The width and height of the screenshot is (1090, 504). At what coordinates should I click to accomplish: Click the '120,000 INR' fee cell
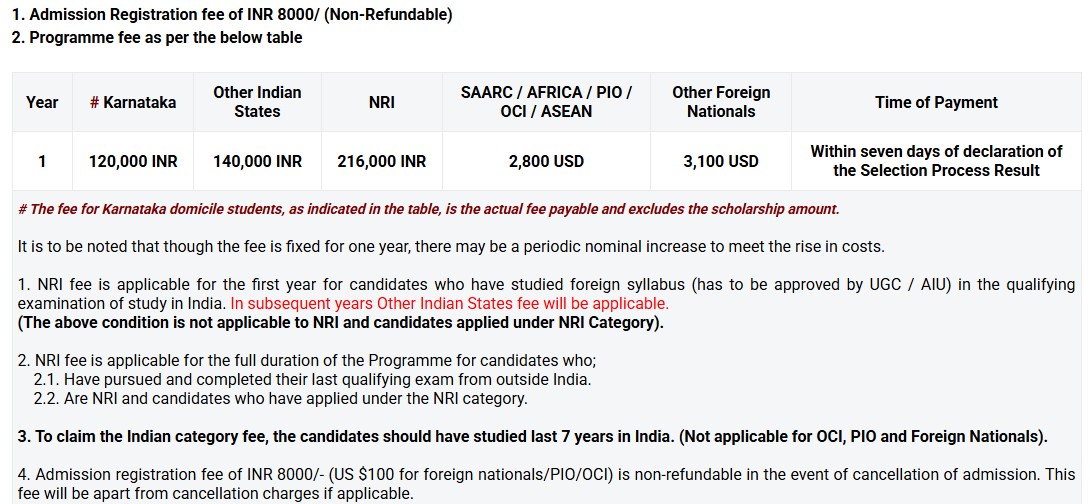click(x=133, y=161)
